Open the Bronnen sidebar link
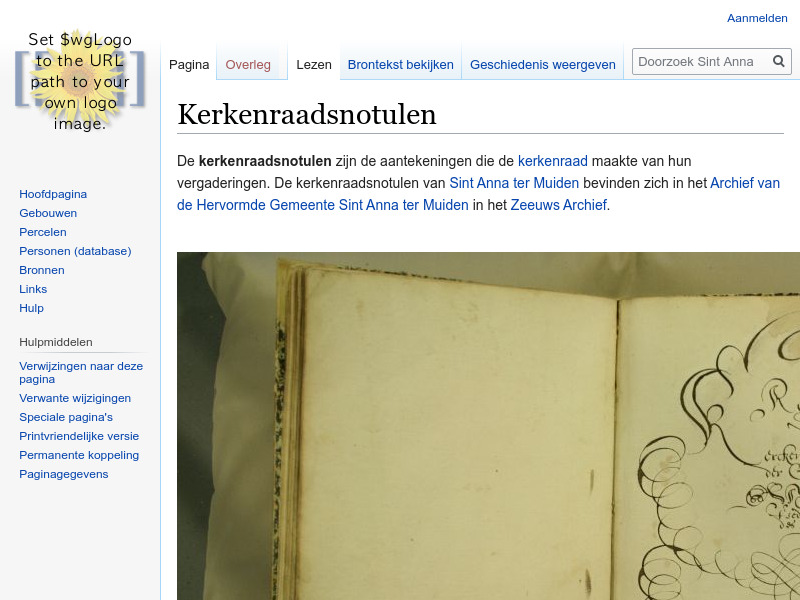 coord(41,269)
